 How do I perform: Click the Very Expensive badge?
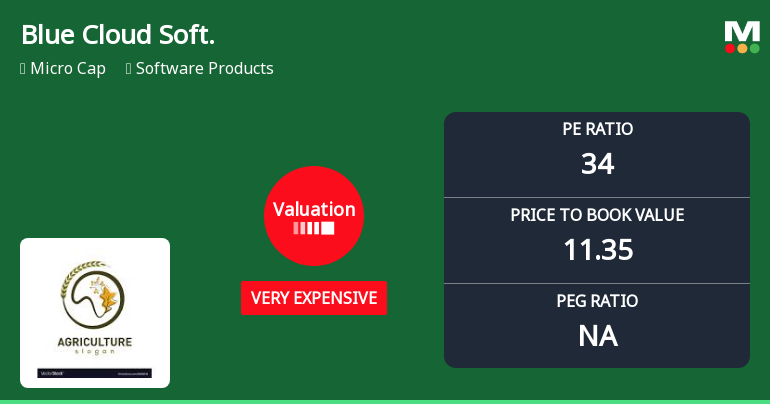(314, 298)
